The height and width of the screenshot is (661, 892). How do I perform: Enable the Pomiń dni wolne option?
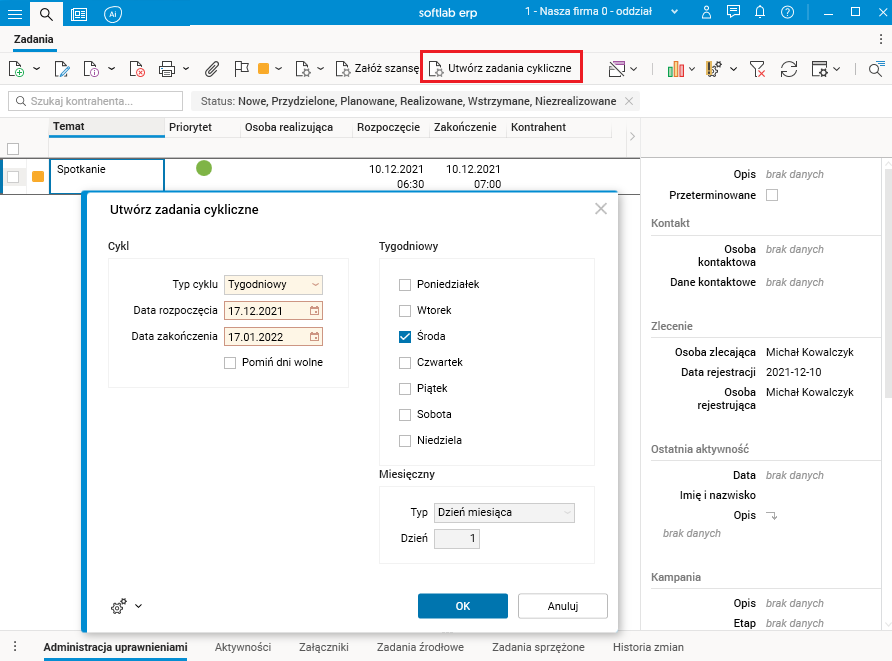click(230, 362)
